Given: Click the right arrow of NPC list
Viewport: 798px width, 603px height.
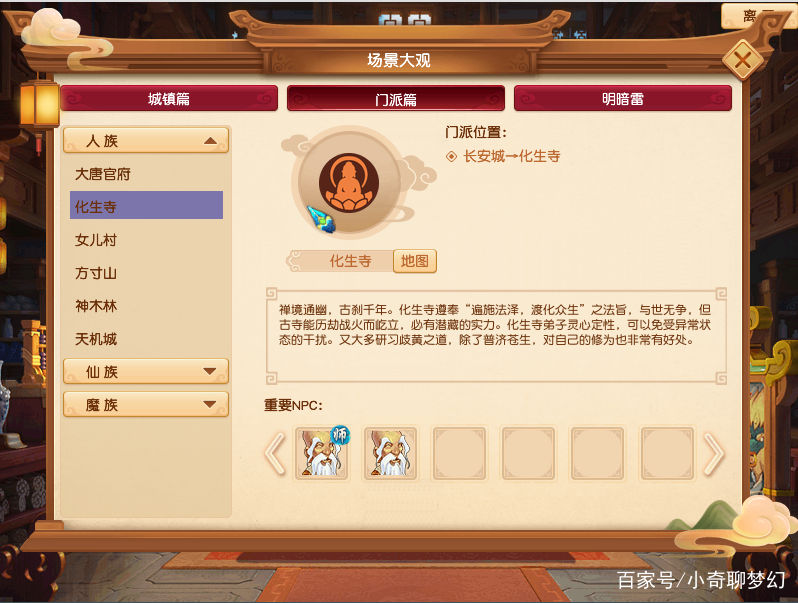Looking at the screenshot, I should pyautogui.click(x=714, y=453).
